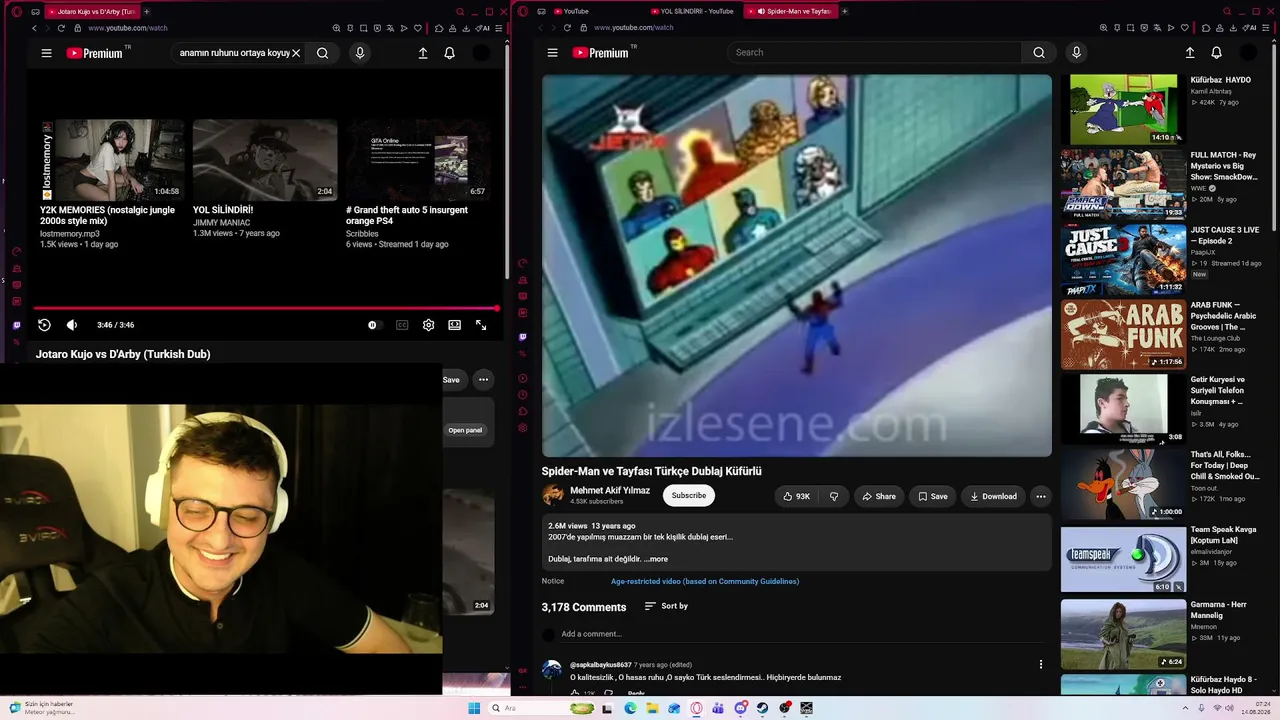Replay the Jotaro Kujo video

click(x=44, y=325)
